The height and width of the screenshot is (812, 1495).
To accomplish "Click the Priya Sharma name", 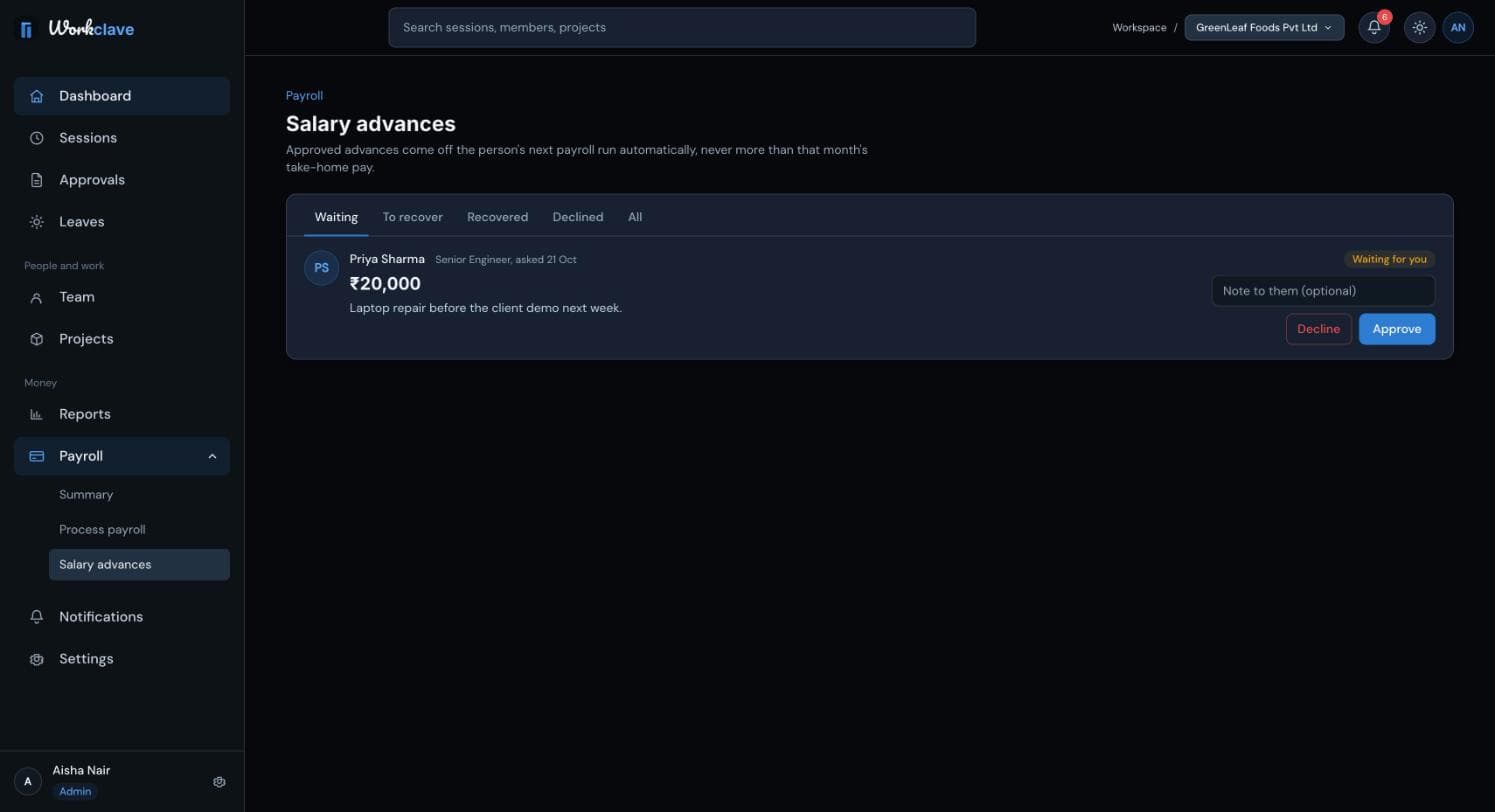I will (x=387, y=259).
